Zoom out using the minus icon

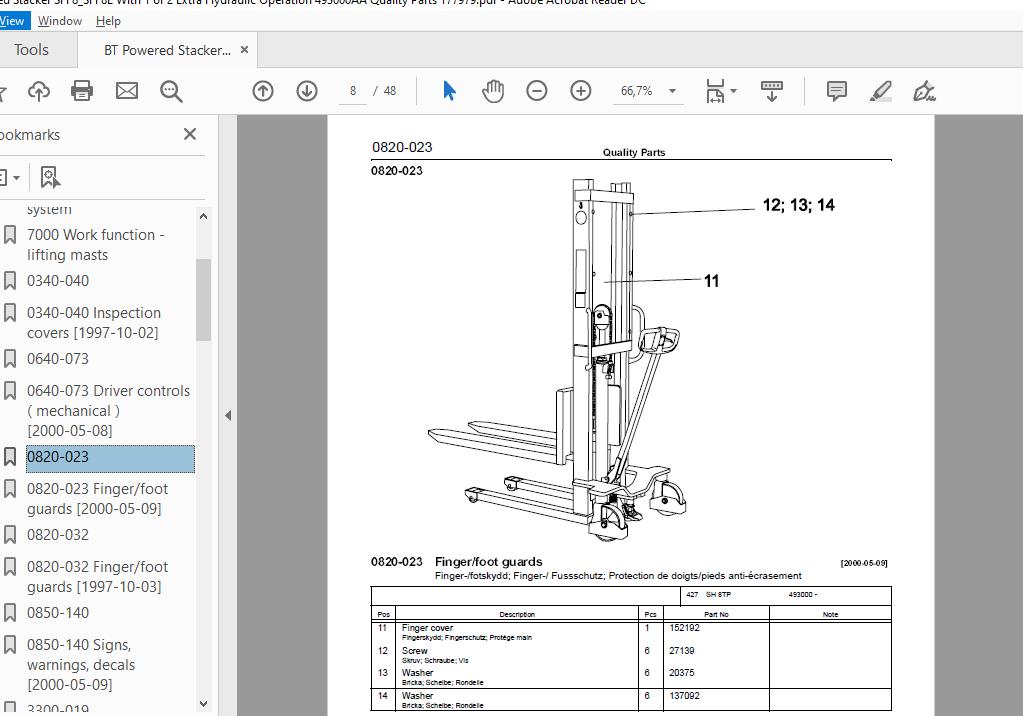pos(537,91)
